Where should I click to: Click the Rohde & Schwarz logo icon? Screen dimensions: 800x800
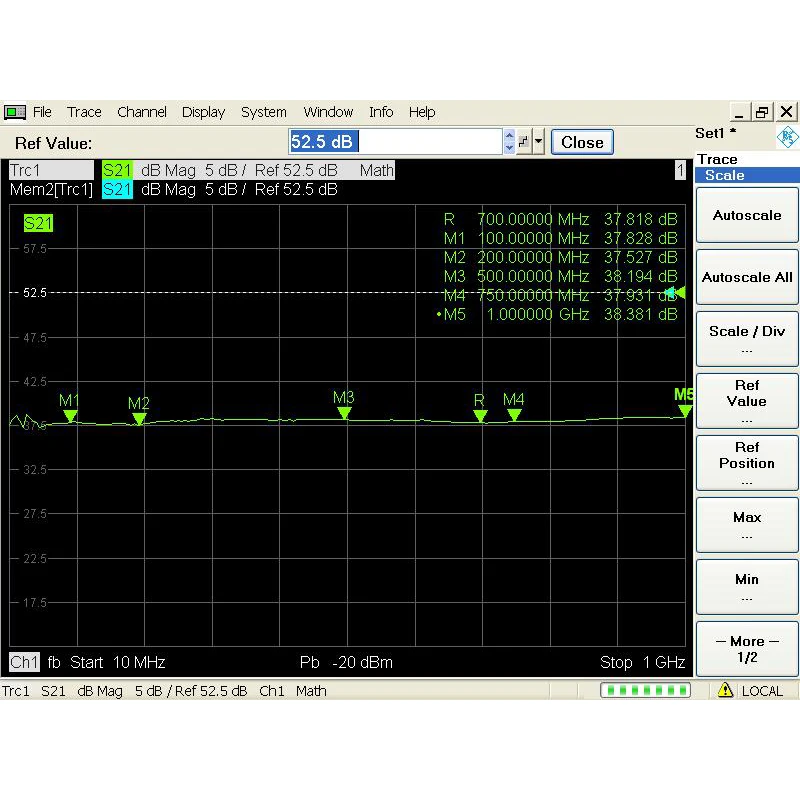[787, 136]
